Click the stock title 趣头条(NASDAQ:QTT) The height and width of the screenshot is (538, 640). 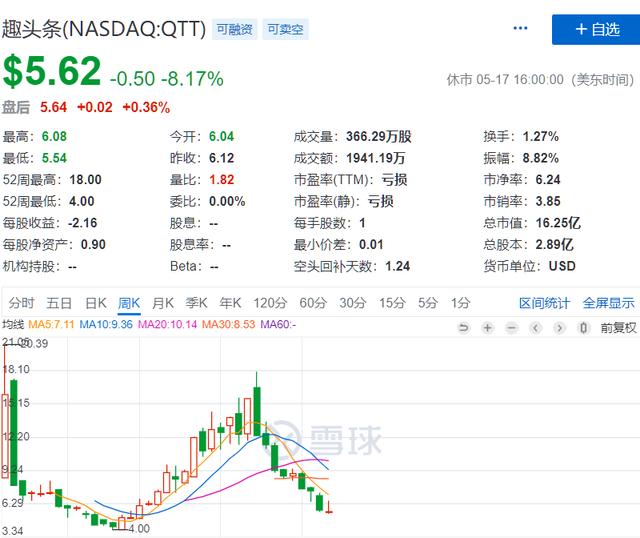[104, 29]
